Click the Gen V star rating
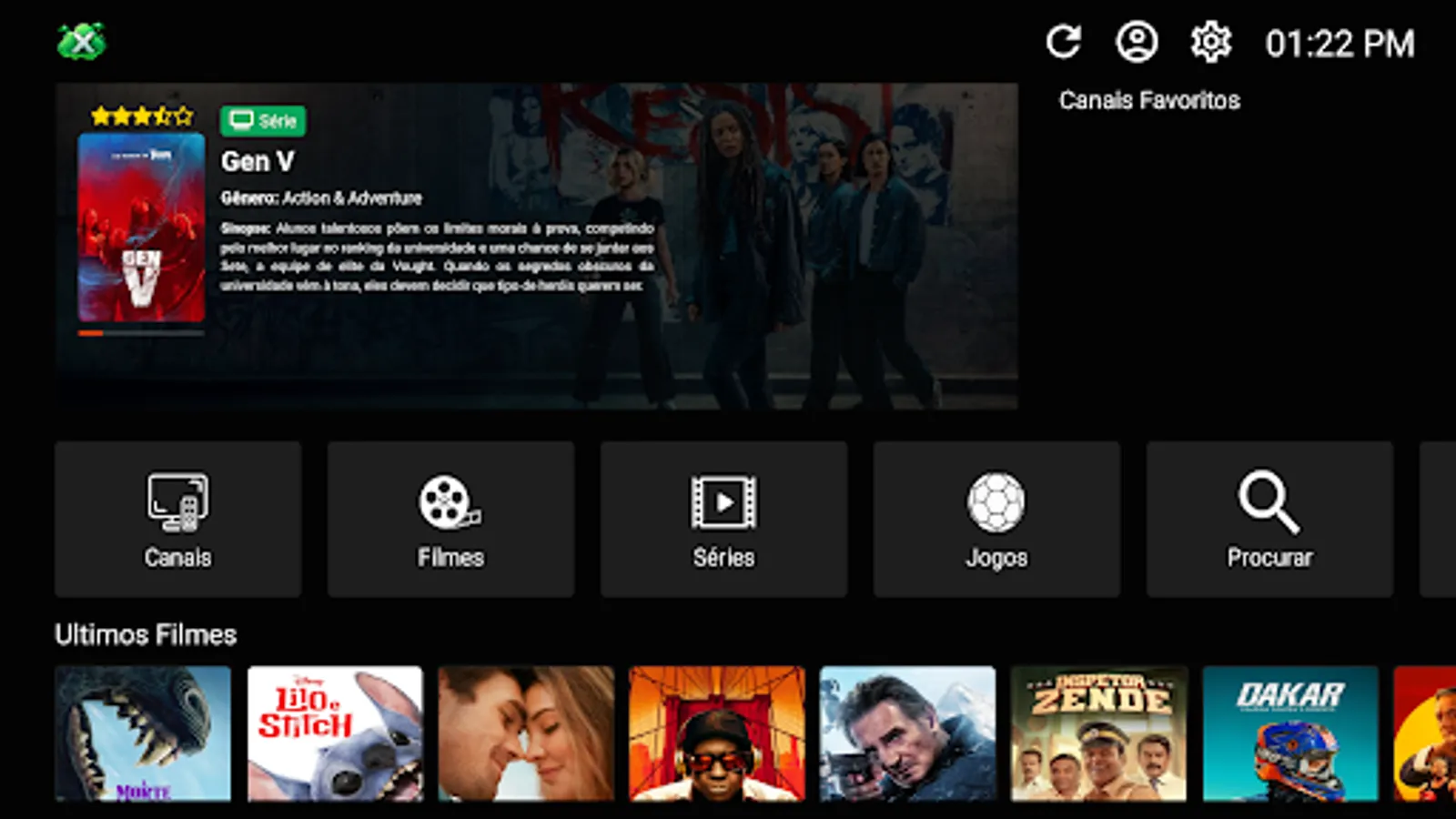This screenshot has height=819, width=1456. click(x=142, y=116)
